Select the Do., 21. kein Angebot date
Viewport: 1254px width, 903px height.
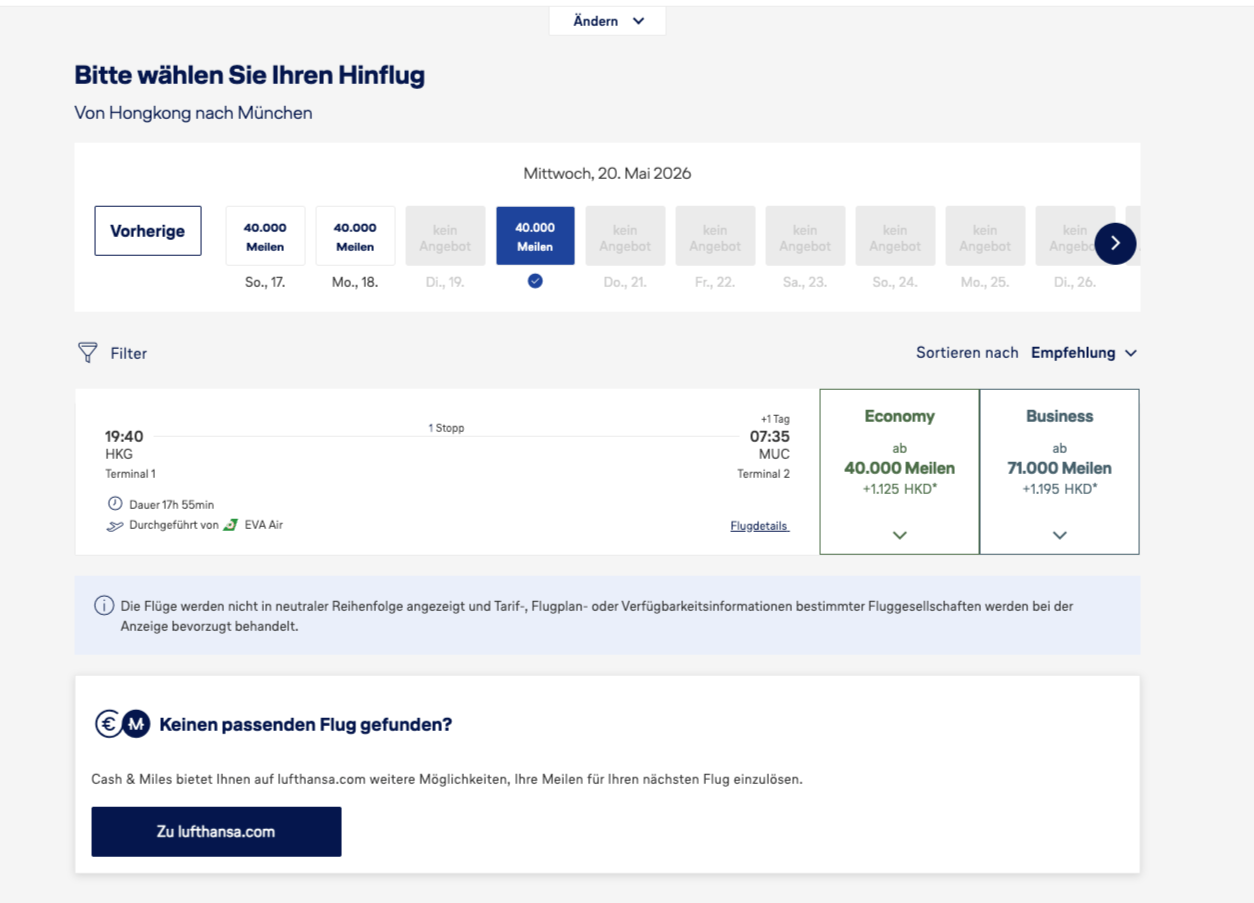tap(625, 236)
